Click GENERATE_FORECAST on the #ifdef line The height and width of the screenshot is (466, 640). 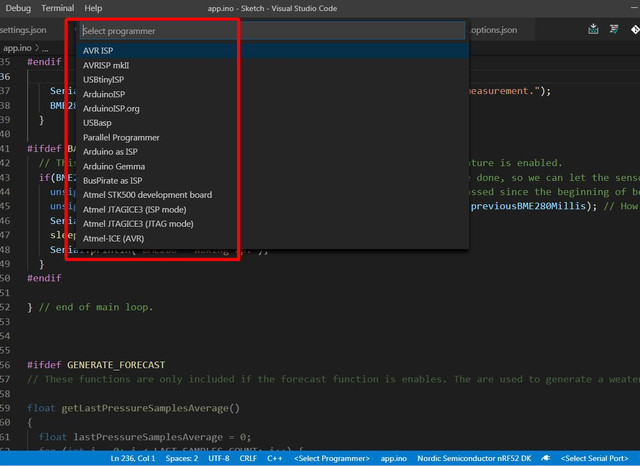tap(116, 365)
